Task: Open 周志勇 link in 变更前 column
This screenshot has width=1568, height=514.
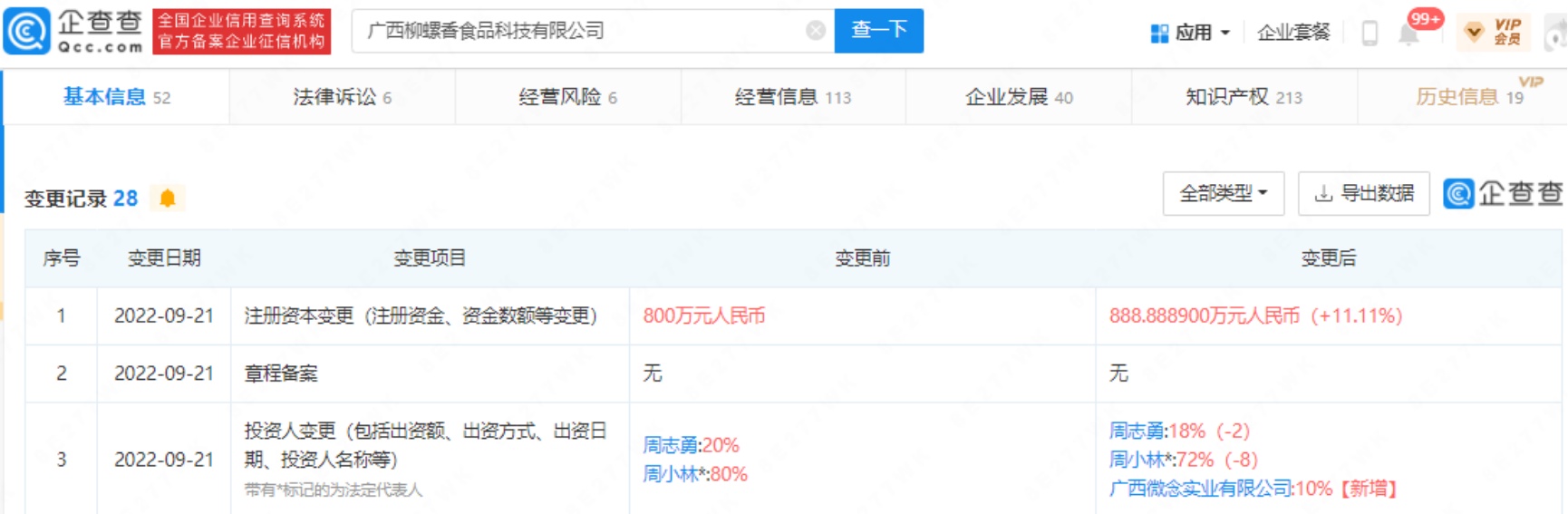Action: pos(669,445)
